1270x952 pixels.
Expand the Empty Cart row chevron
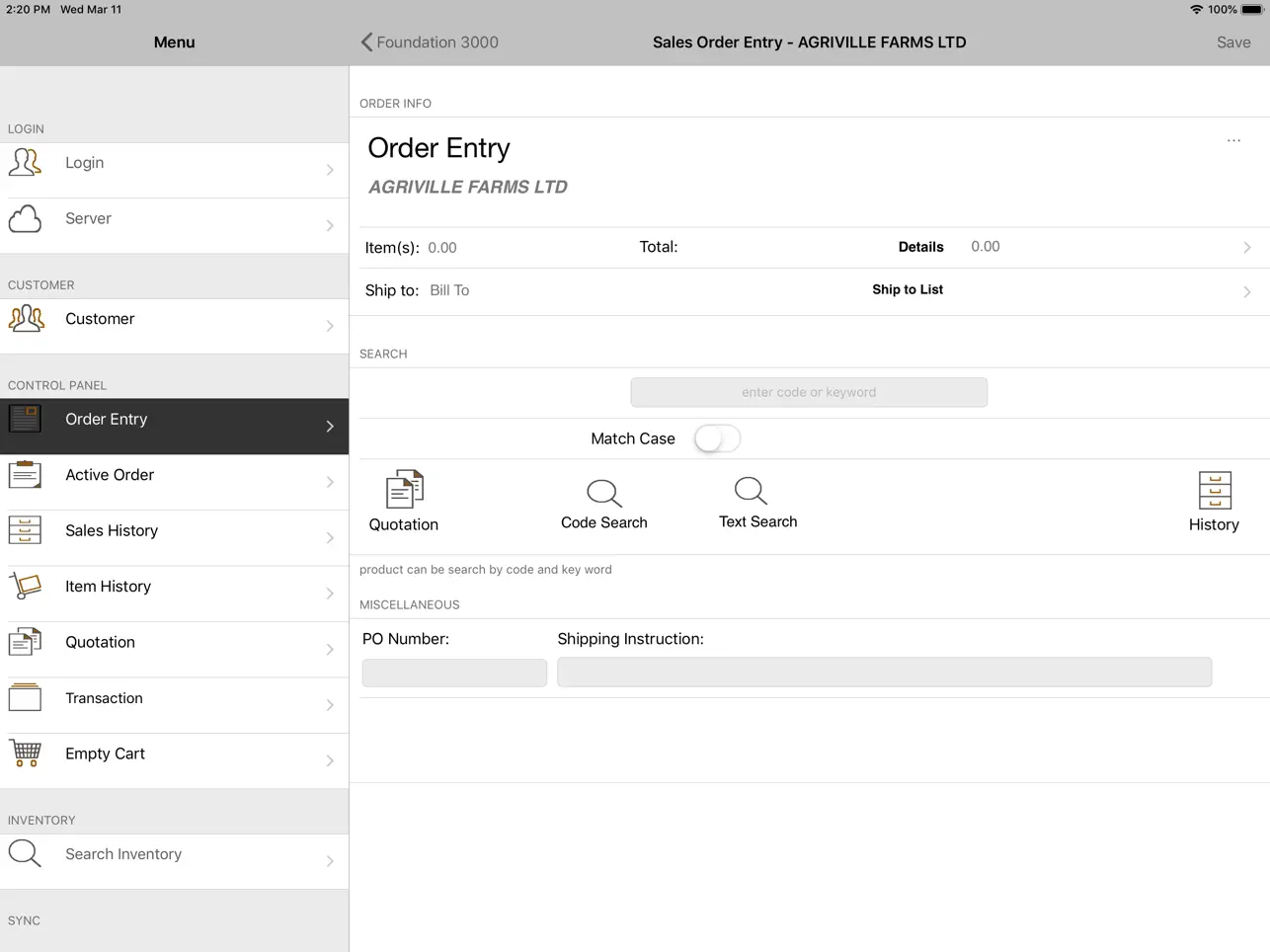[330, 761]
